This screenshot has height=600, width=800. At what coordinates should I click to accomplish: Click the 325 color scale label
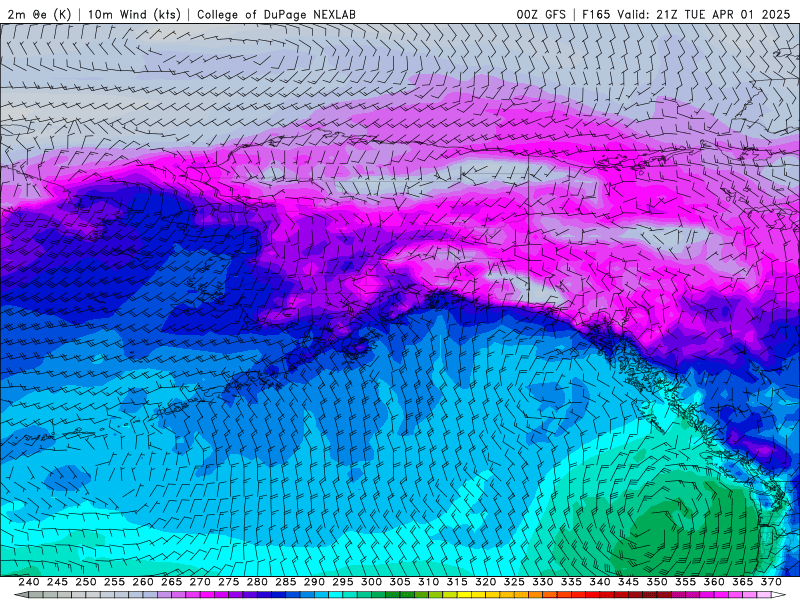click(x=514, y=582)
